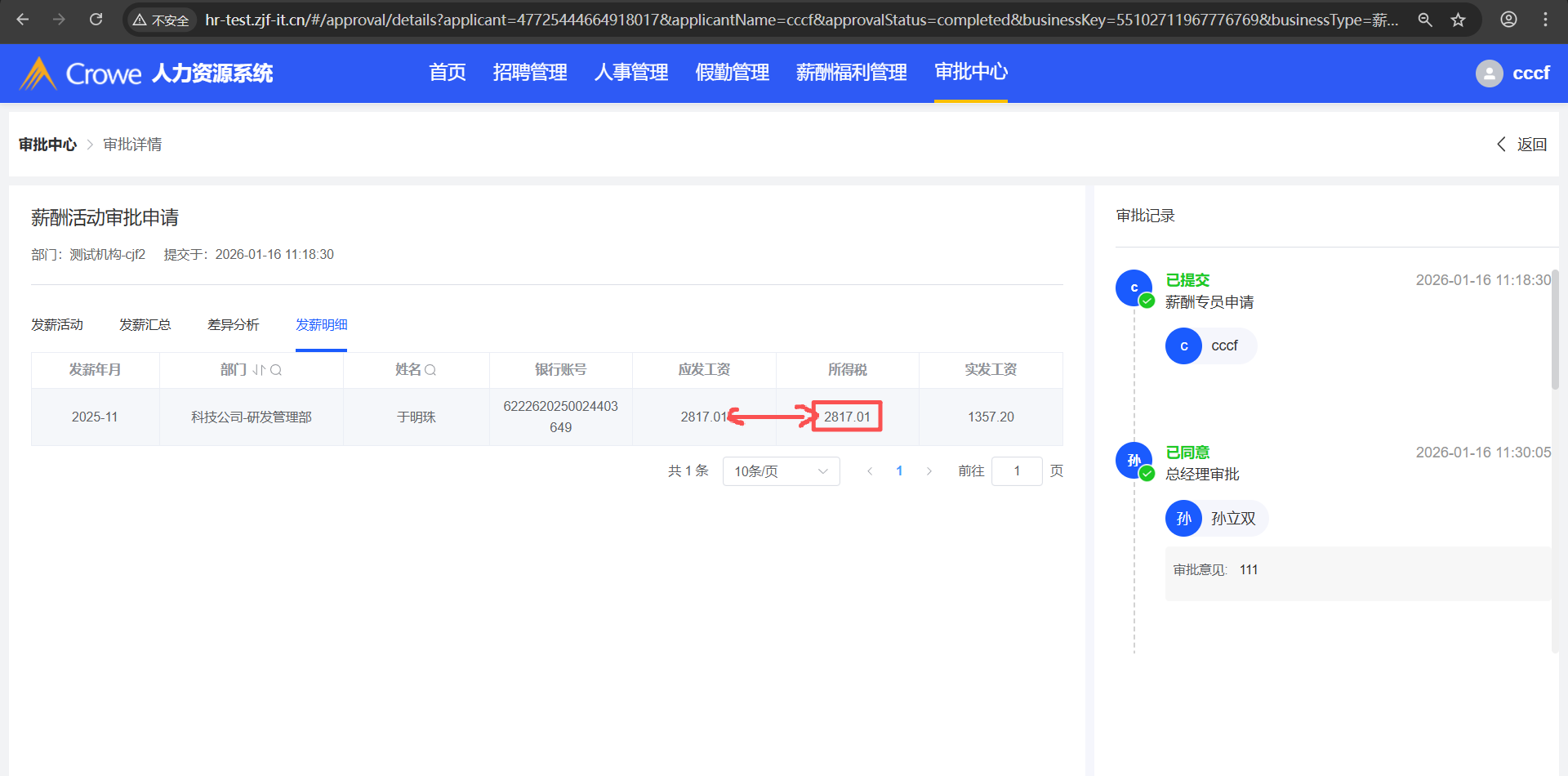Sort table by 部门 column arrows
This screenshot has width=1568, height=776.
point(258,370)
